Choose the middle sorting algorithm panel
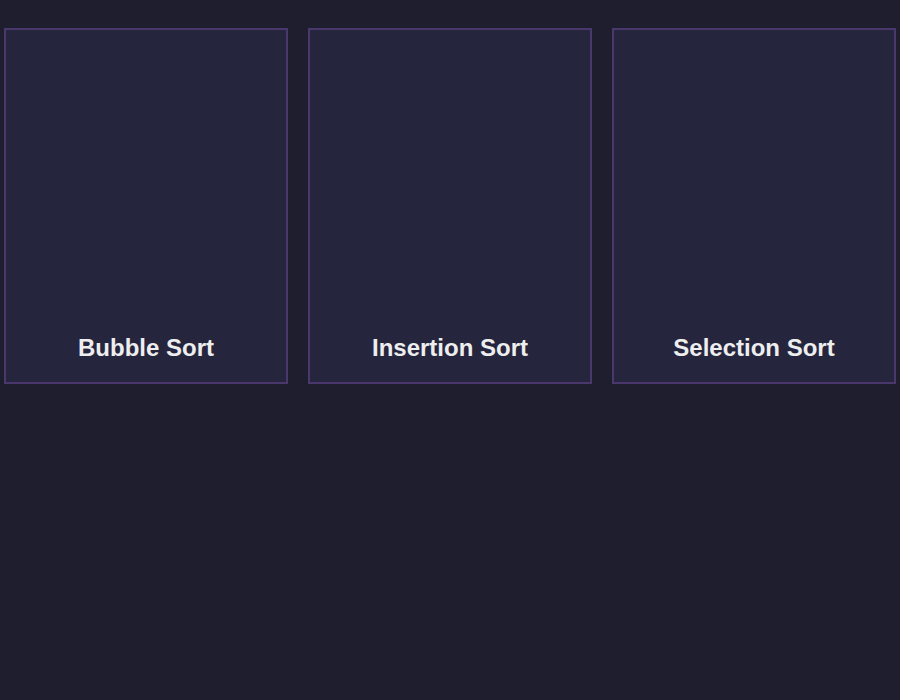 point(450,205)
